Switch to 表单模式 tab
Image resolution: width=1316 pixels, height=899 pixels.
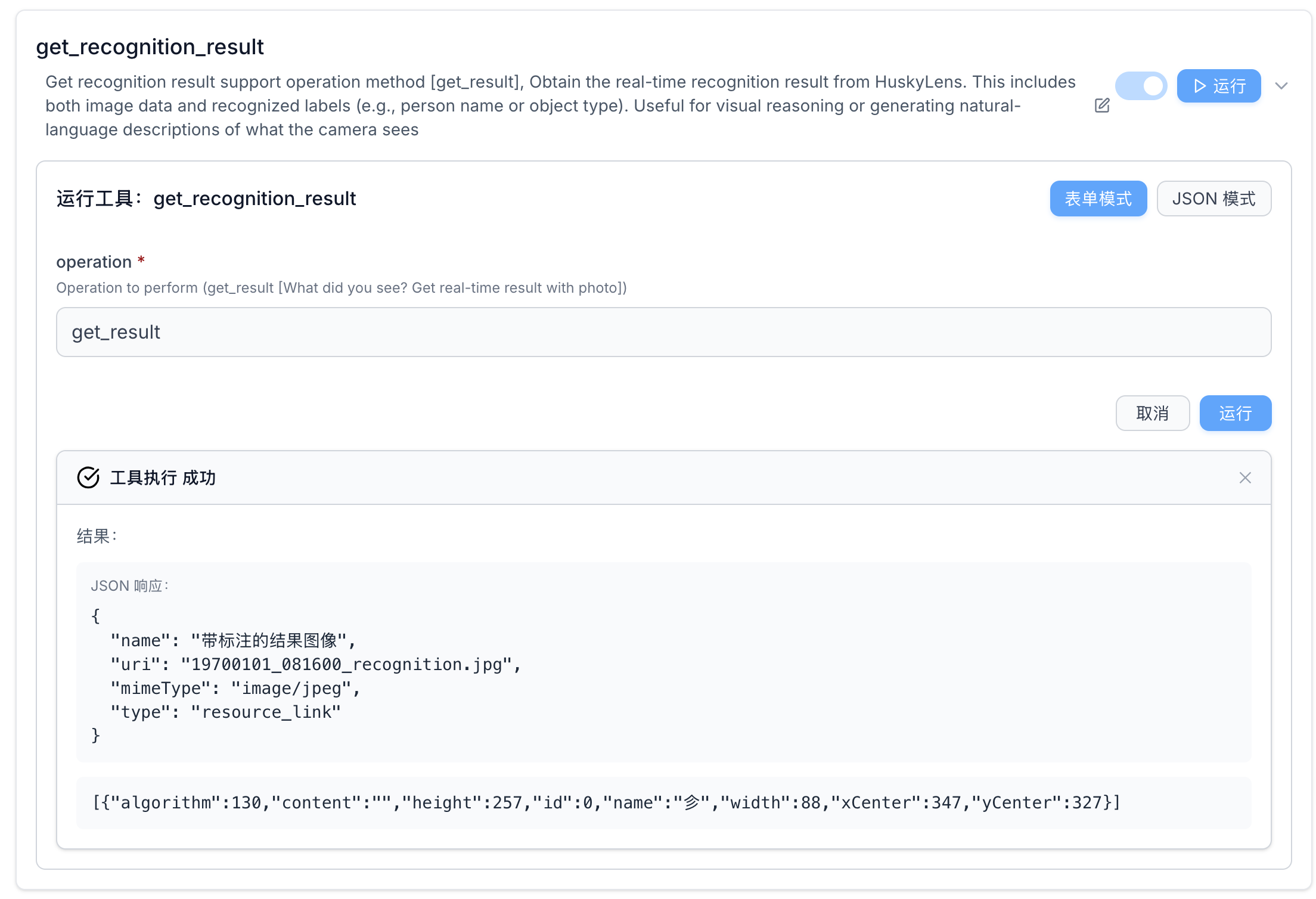1098,199
